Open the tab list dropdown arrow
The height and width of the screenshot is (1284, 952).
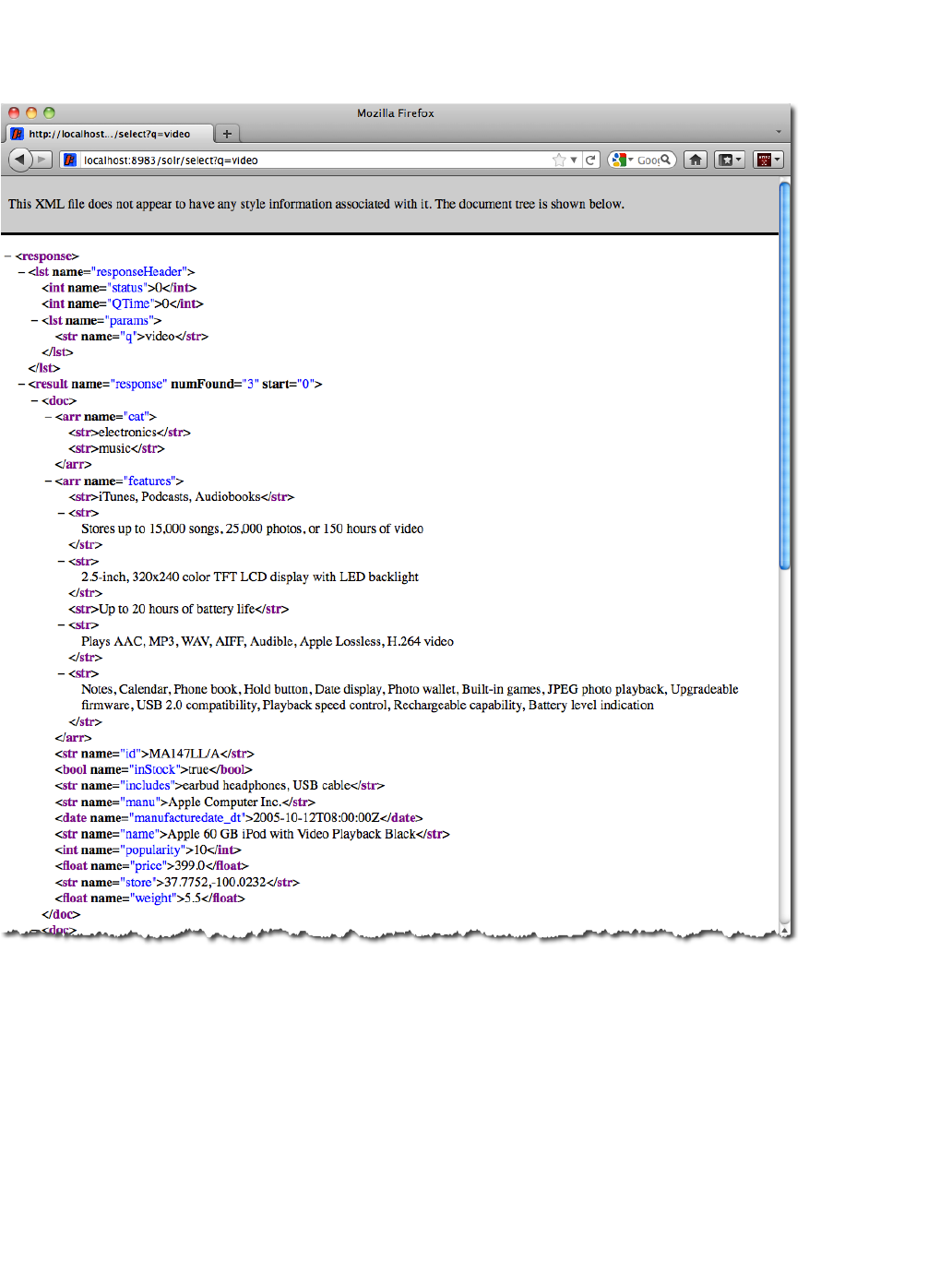point(779,133)
